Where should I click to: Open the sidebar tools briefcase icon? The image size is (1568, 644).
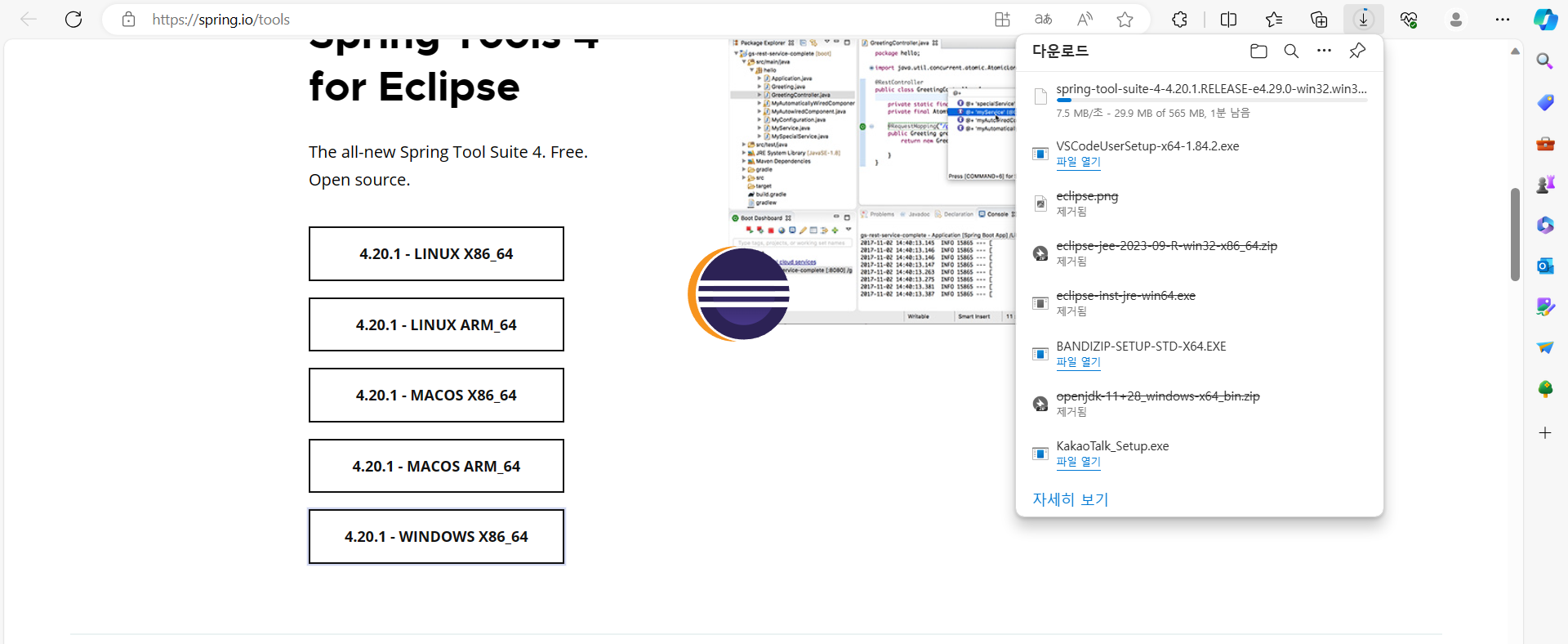(1545, 143)
